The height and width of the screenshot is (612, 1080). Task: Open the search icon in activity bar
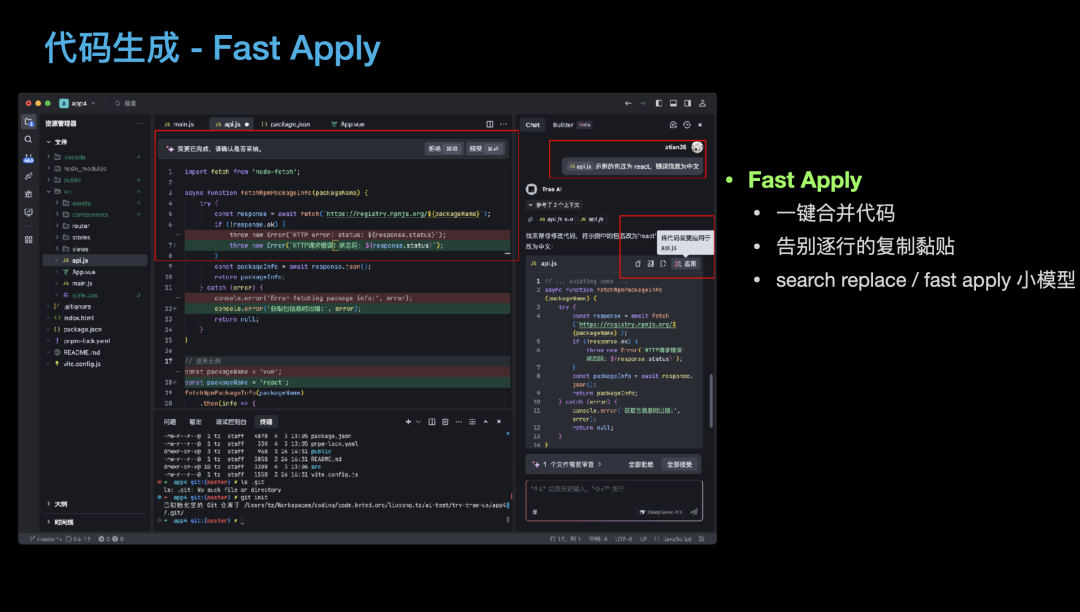coord(28,140)
